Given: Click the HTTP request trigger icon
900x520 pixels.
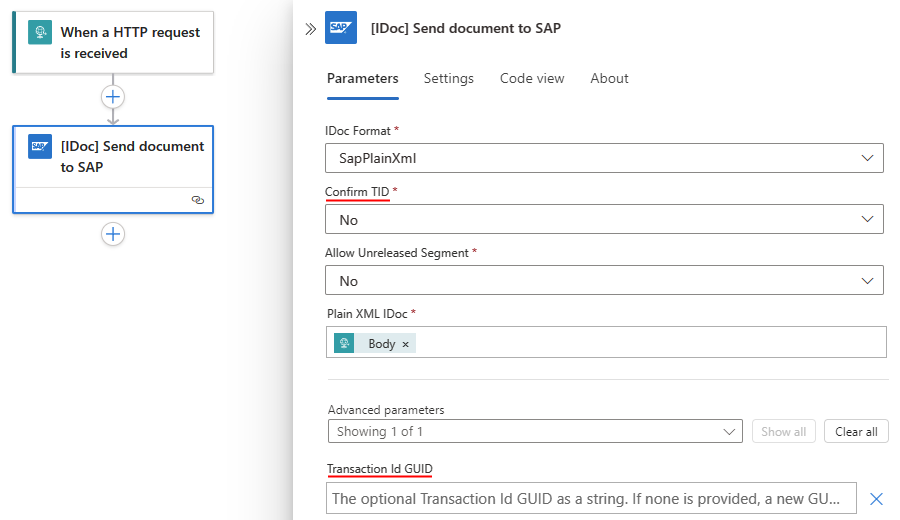Looking at the screenshot, I should click(40, 33).
